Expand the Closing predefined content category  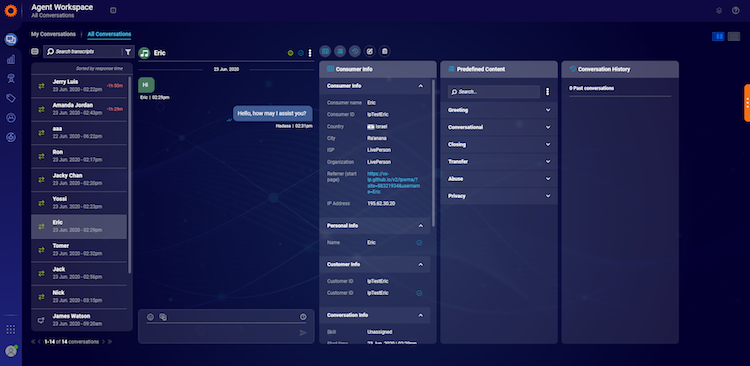point(499,144)
